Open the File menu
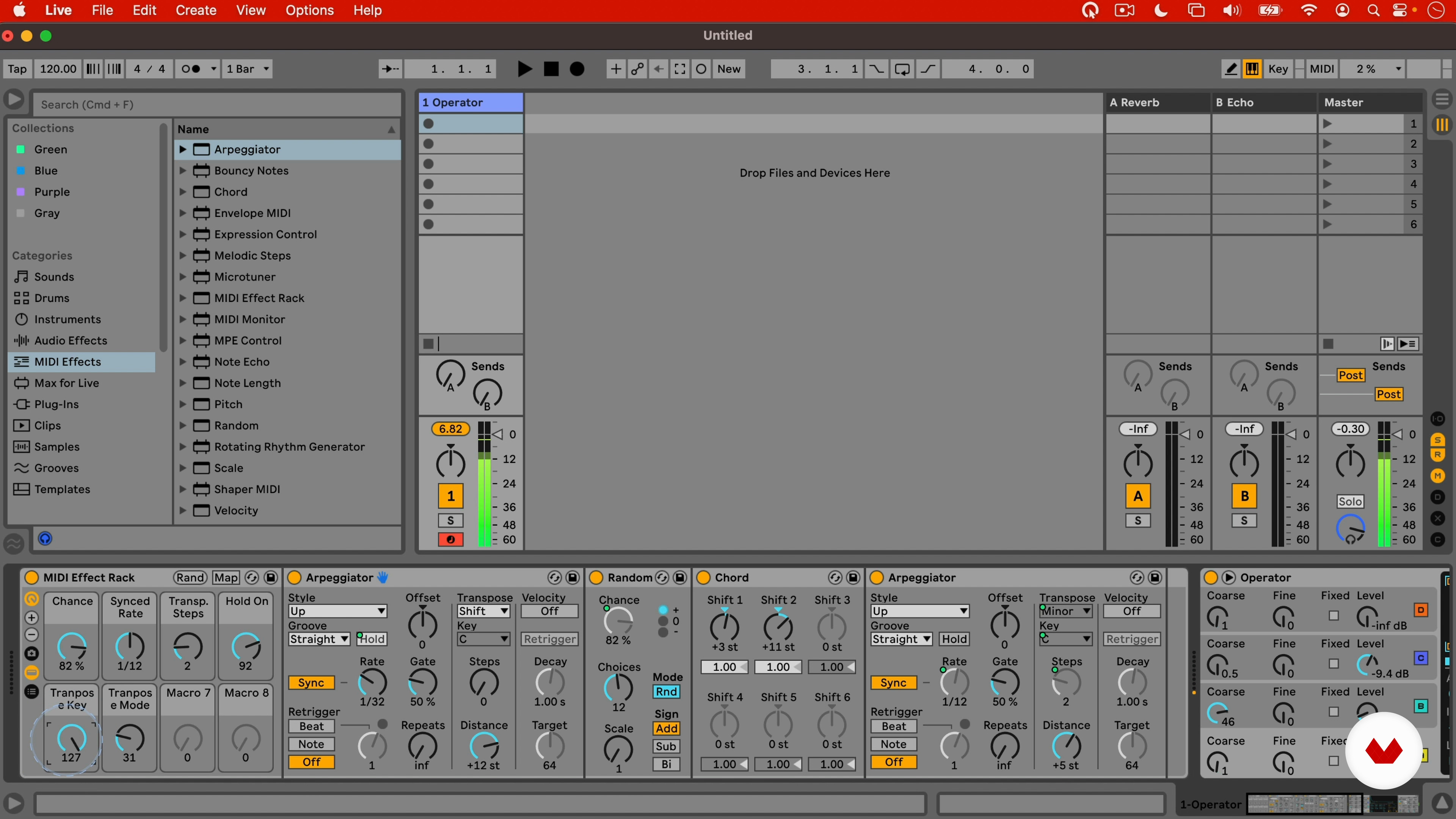The width and height of the screenshot is (1456, 819). point(102,10)
